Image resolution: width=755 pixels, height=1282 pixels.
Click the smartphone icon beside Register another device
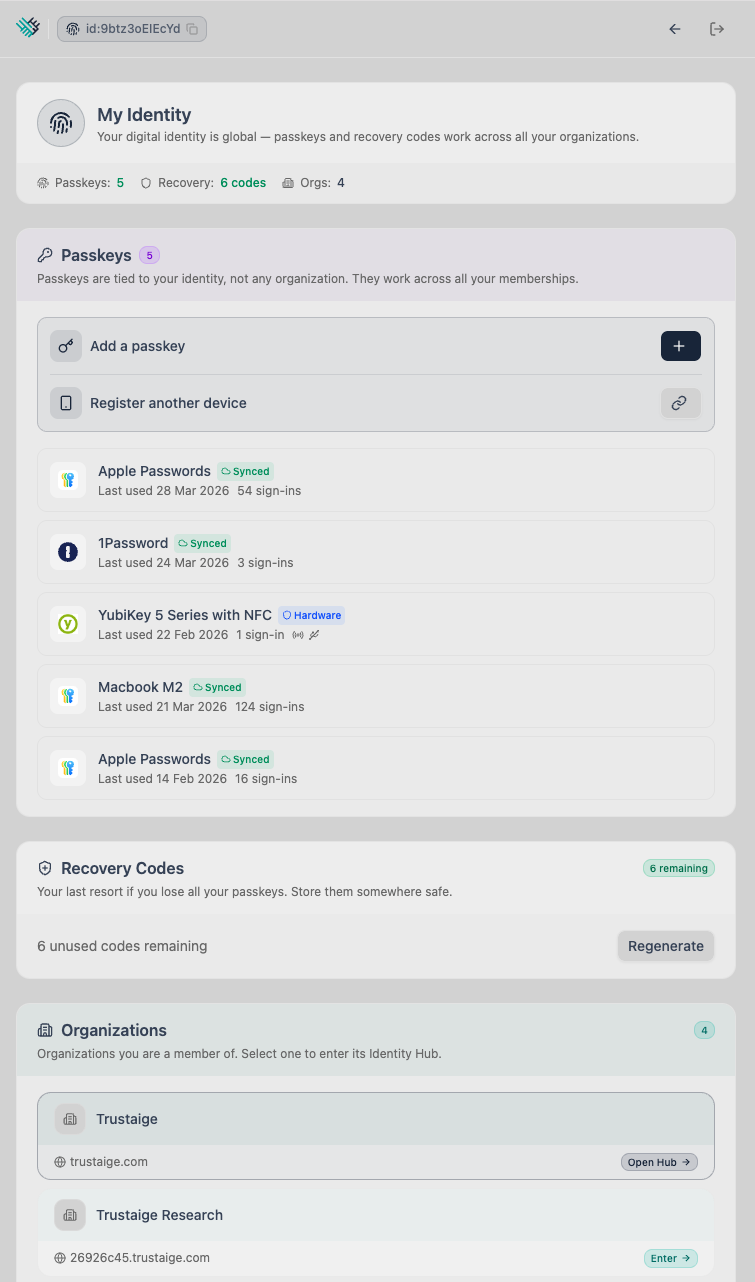pos(66,403)
